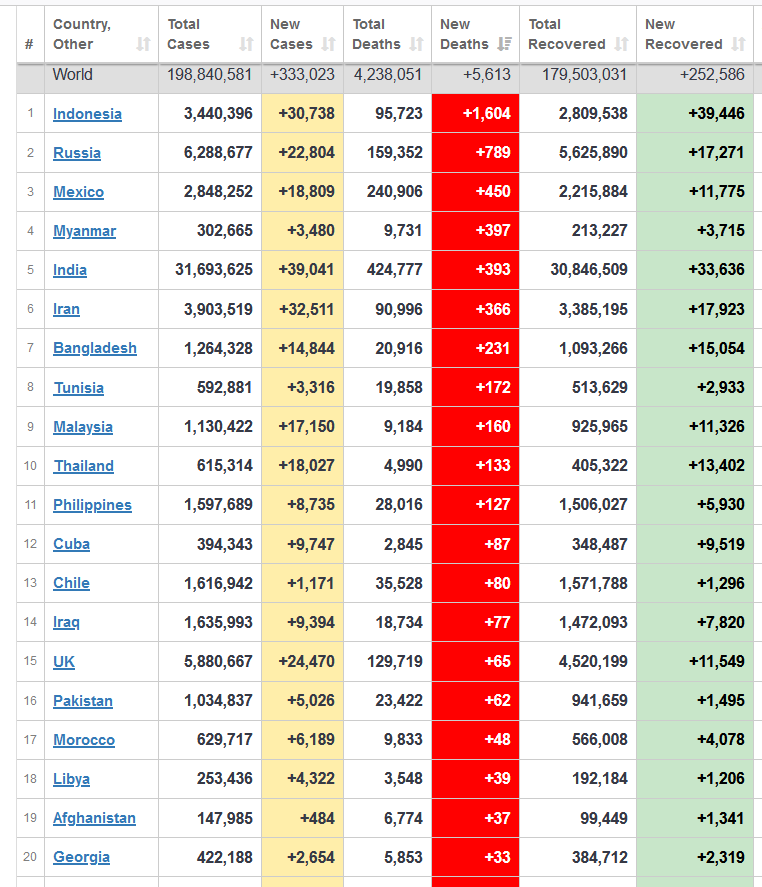Open the Malaysia country link
Image resolution: width=762 pixels, height=887 pixels.
coord(83,427)
